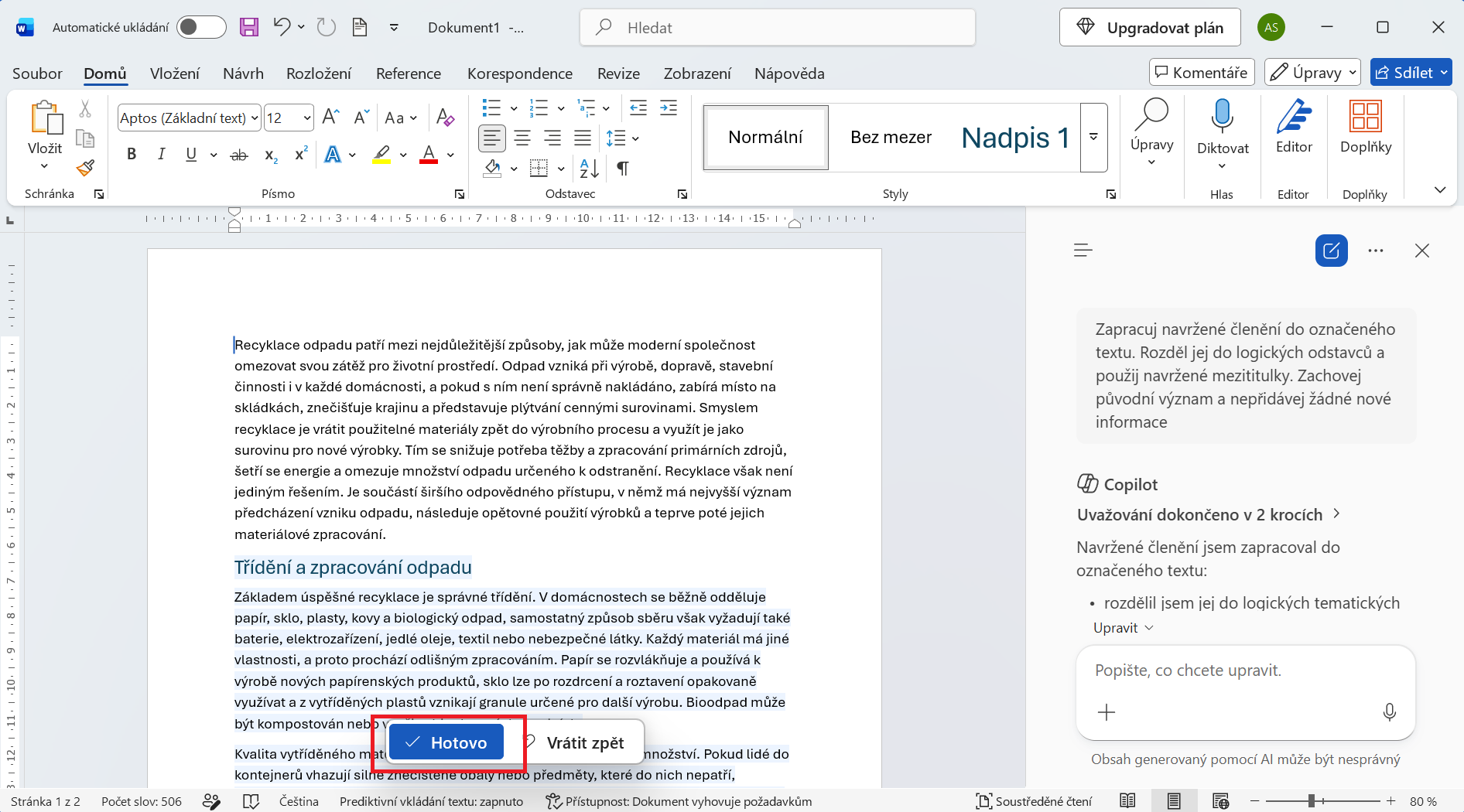The height and width of the screenshot is (812, 1464).
Task: Clear all formatting icon
Action: [445, 118]
